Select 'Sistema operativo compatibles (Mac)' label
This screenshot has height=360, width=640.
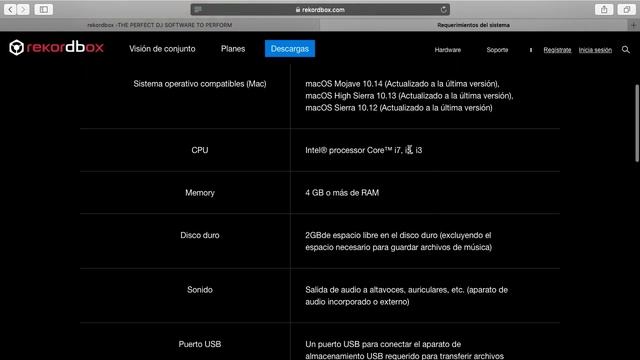200,84
